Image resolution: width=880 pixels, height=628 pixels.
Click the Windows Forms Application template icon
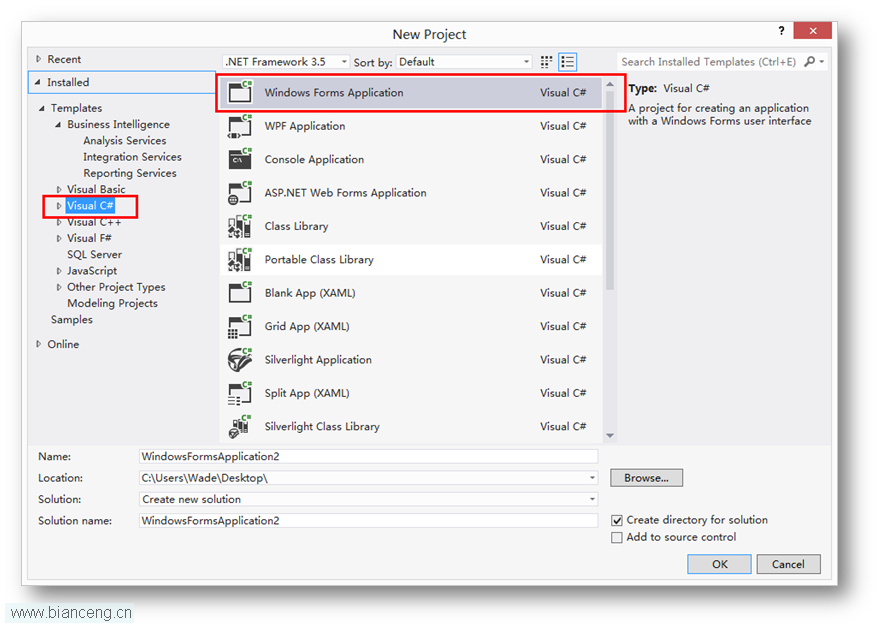240,92
